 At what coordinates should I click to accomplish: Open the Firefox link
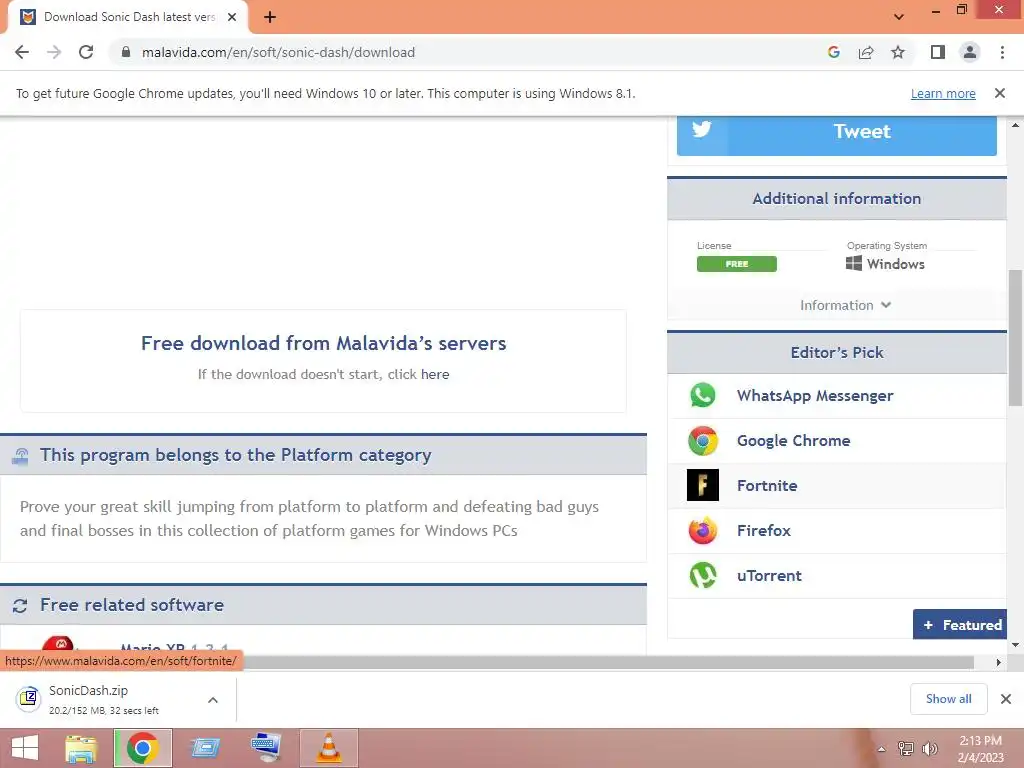(763, 530)
